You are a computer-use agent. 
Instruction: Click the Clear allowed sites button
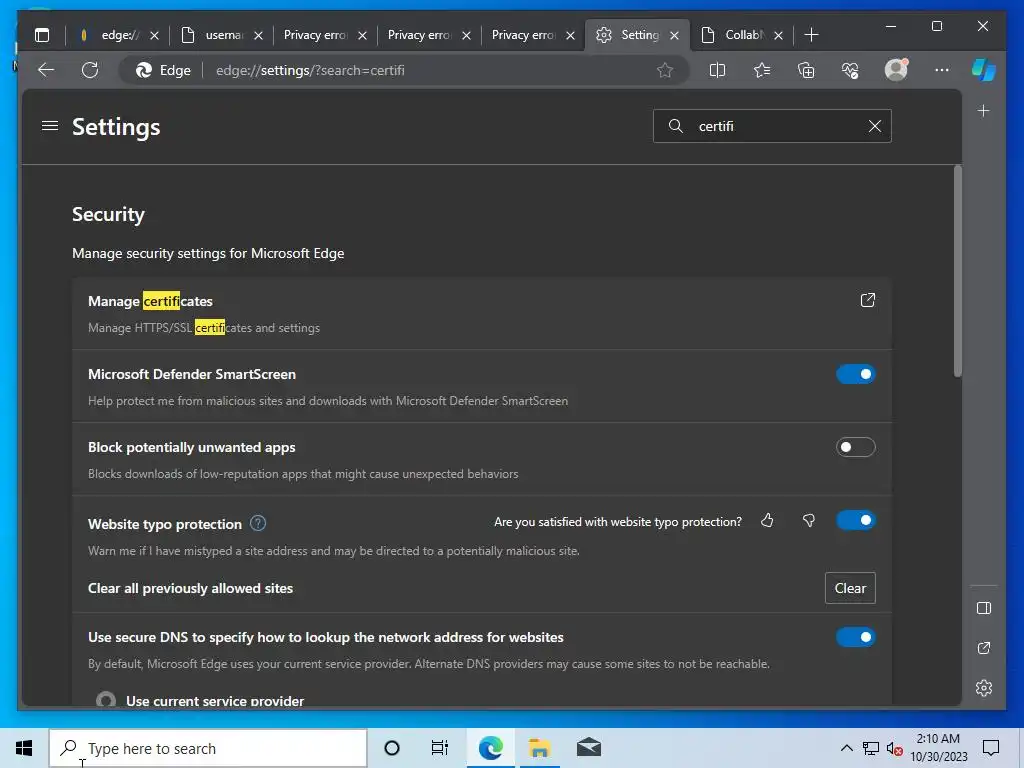pyautogui.click(x=850, y=588)
